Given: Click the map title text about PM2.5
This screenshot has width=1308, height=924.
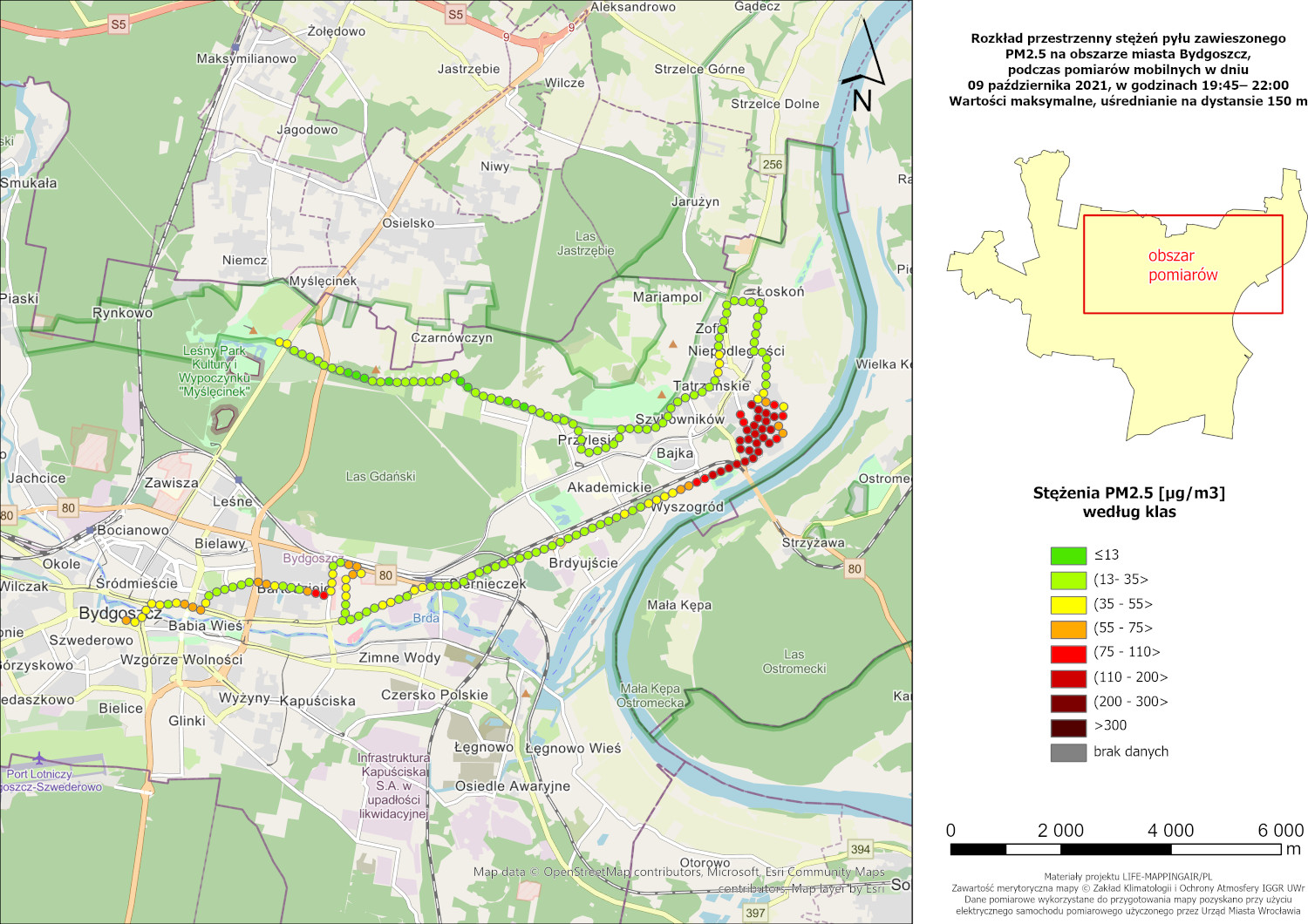Looking at the screenshot, I should coord(1127,70).
